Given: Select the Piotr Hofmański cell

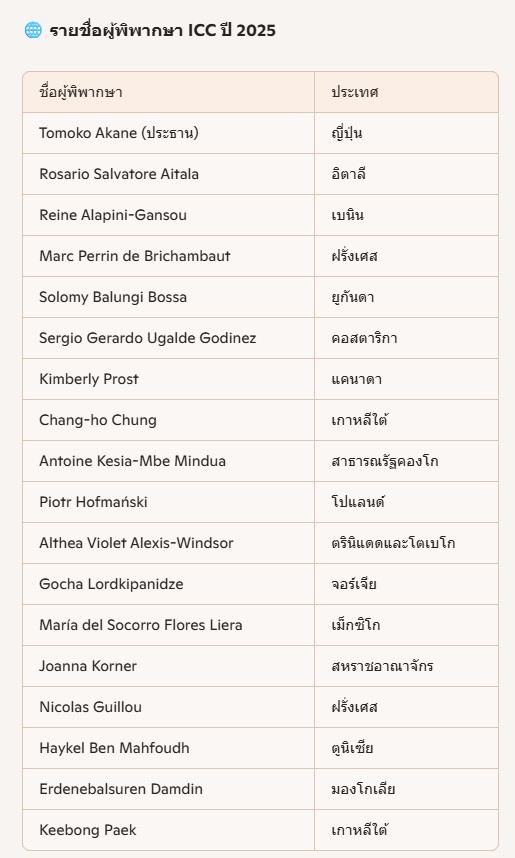Looking at the screenshot, I should coord(169,502).
